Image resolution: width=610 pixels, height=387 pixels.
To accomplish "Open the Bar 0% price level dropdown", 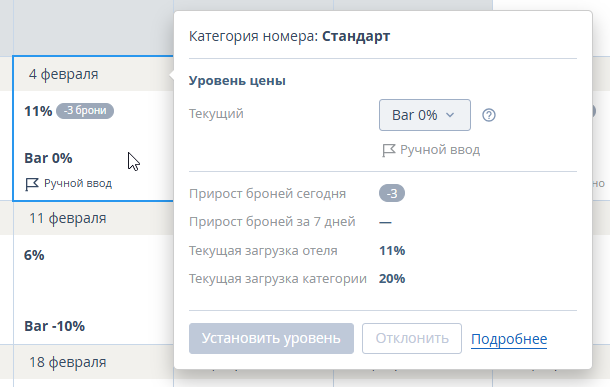I will pos(424,115).
